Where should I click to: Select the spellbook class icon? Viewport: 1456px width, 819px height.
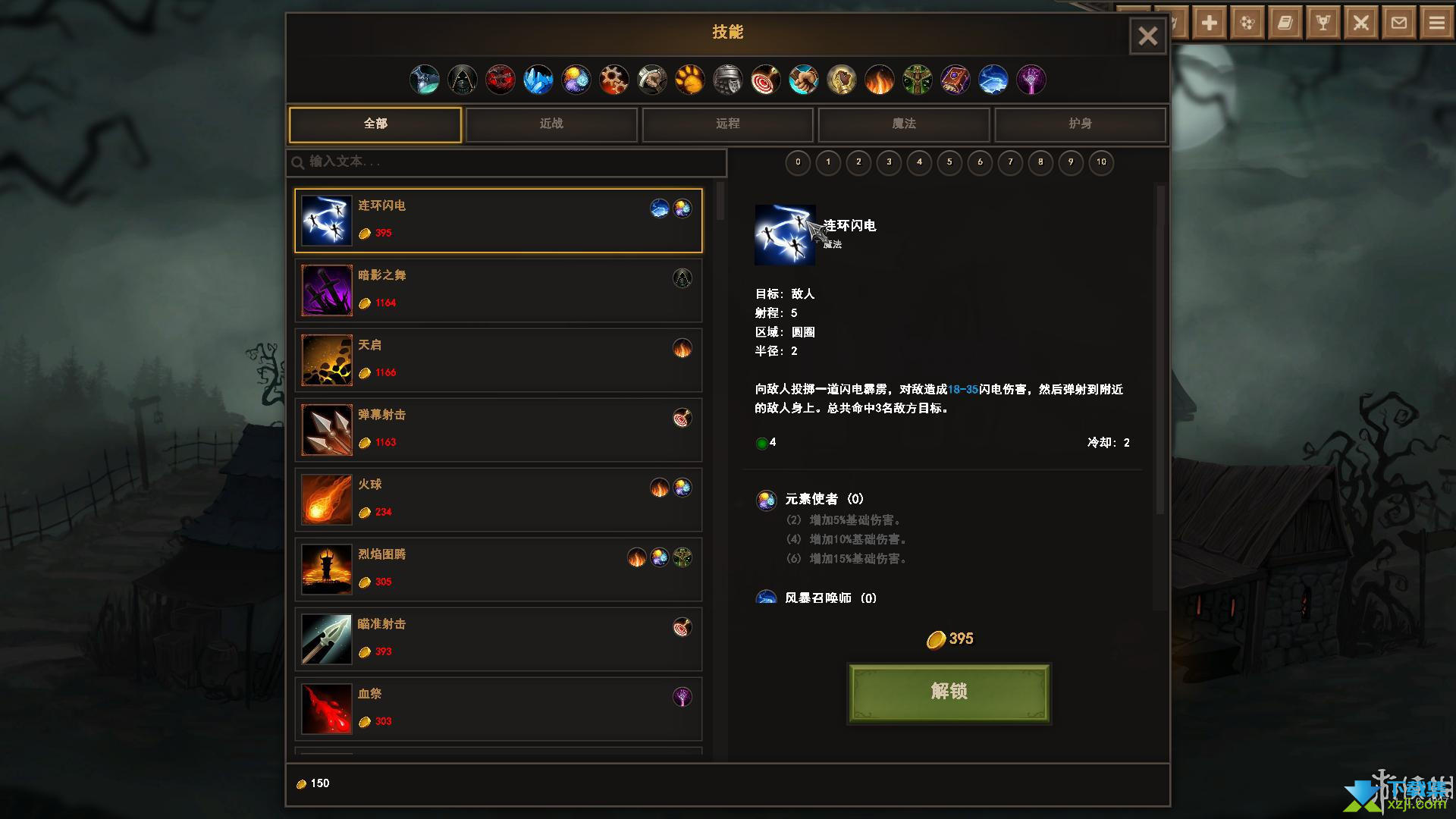[955, 80]
